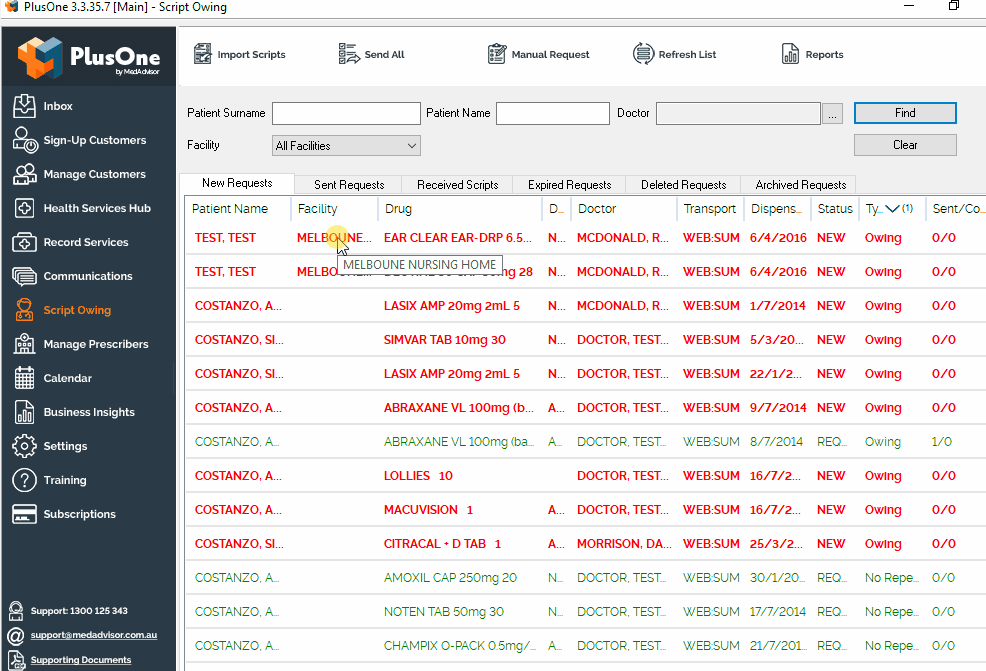The image size is (986, 671).
Task: Open the Inbox sidebar icon
Action: click(24, 106)
